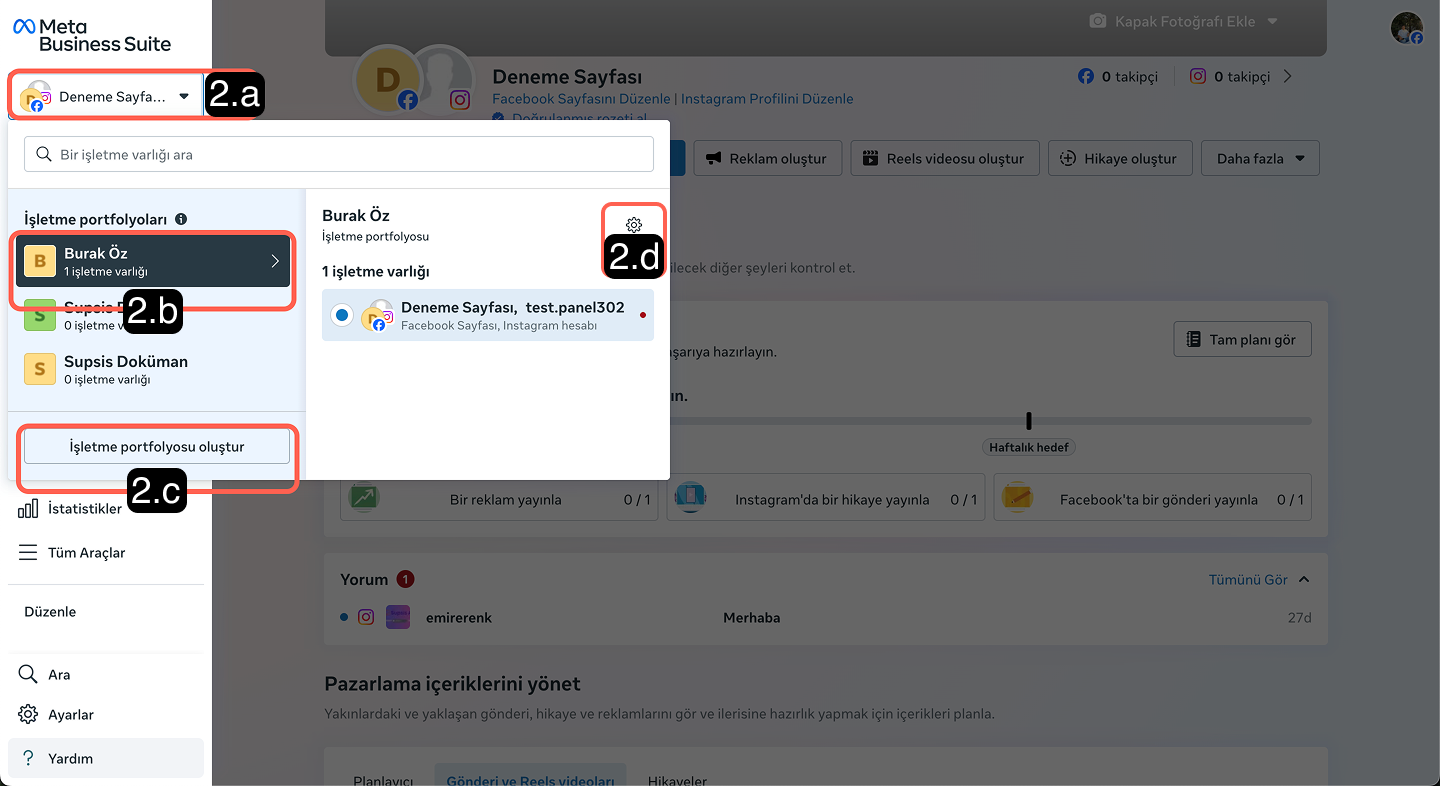The height and width of the screenshot is (786, 1440).
Task: Click the Tam planı gör button
Action: 1241,339
